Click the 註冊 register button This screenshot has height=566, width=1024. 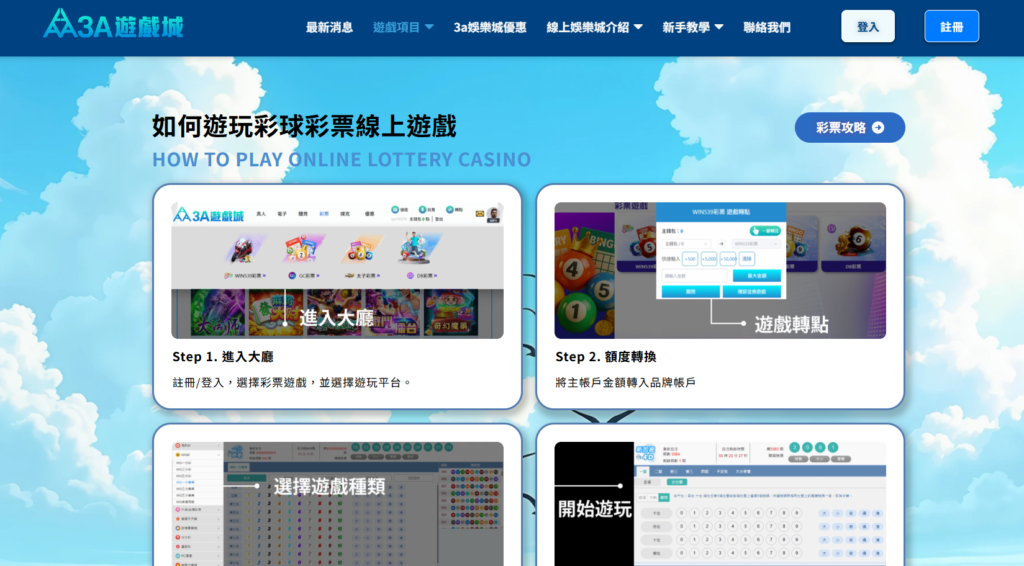tap(952, 27)
